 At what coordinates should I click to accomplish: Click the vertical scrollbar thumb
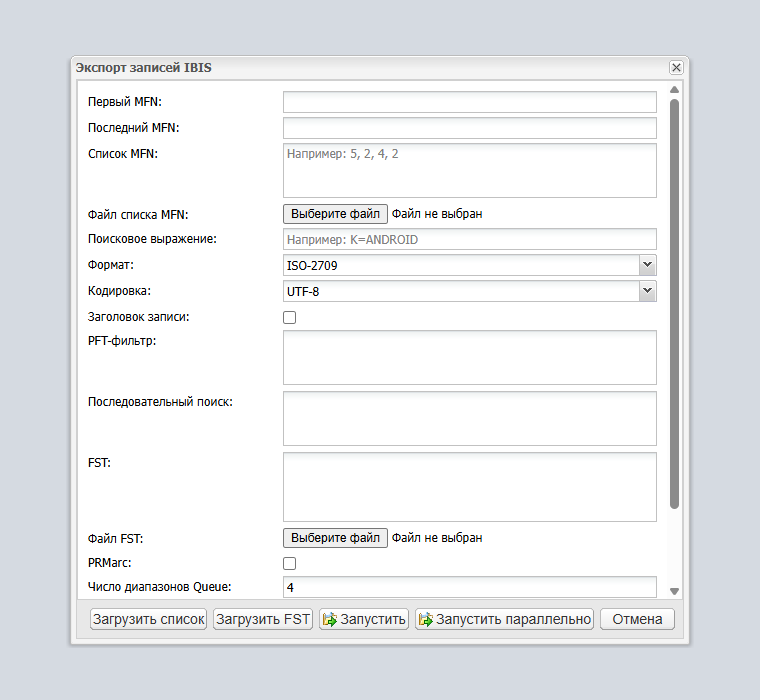pos(674,304)
